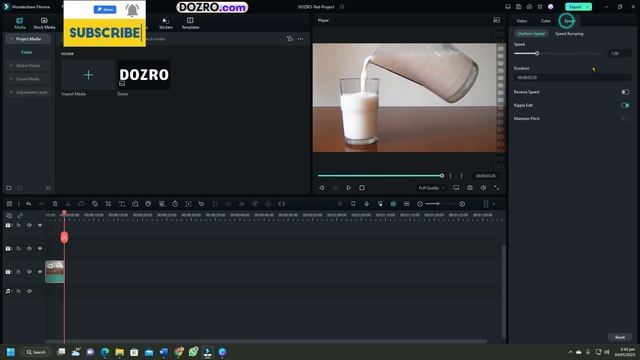Viewport: 640px width, 360px height.
Task: Click the Import Media plus tile
Action: point(88,75)
